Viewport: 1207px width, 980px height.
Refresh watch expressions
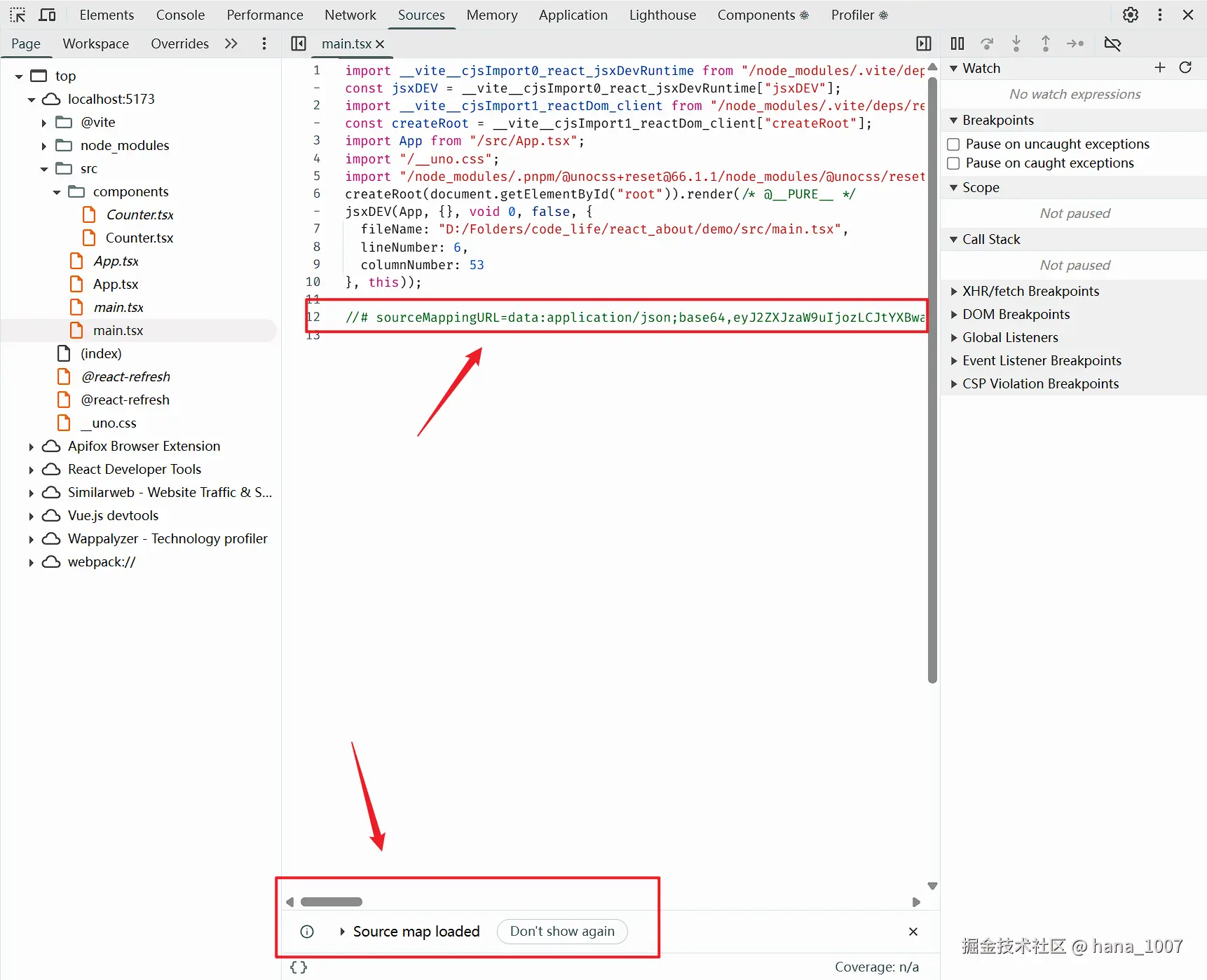tap(1185, 67)
